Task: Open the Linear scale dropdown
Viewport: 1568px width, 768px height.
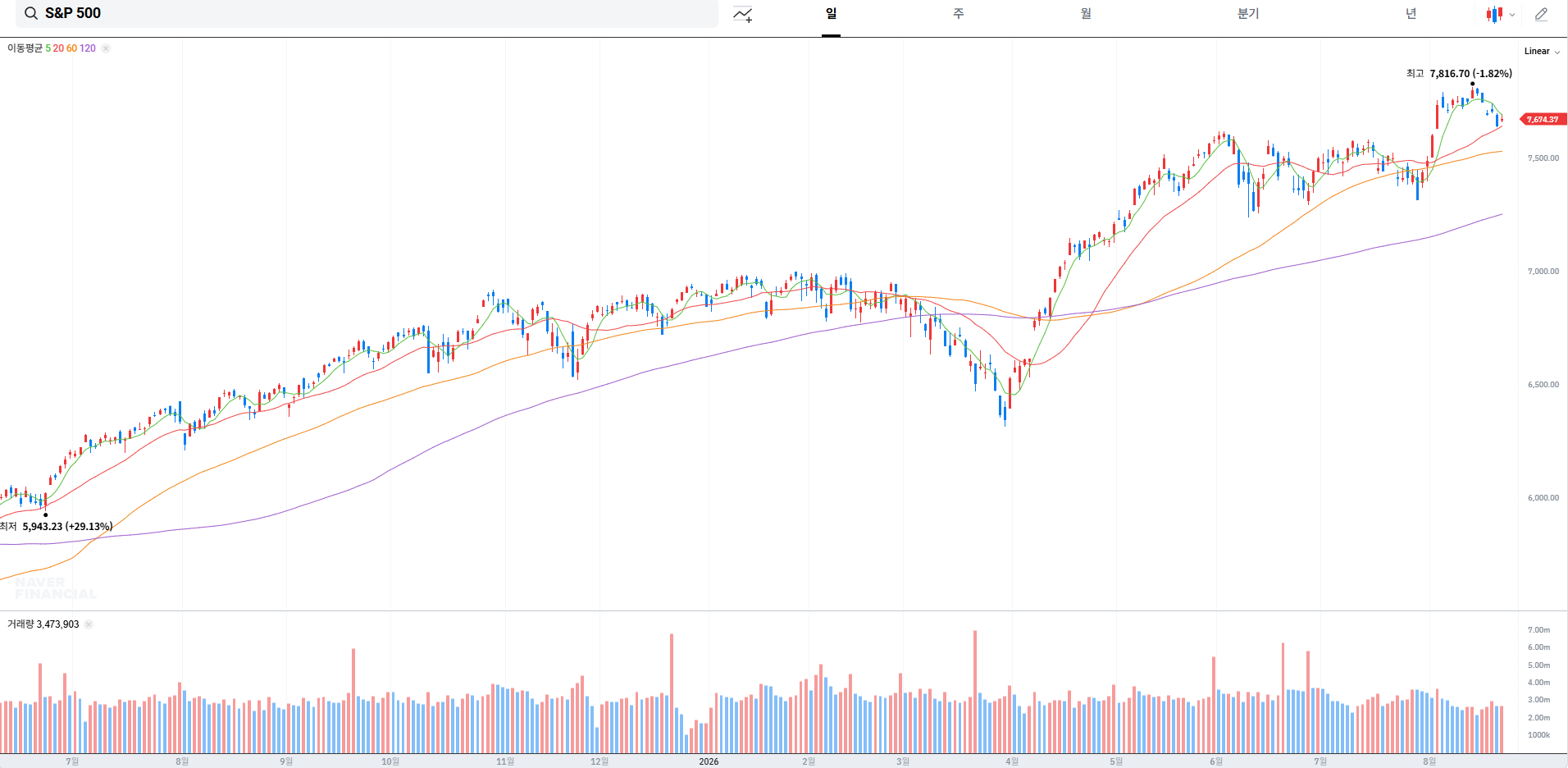Action: coord(1542,51)
